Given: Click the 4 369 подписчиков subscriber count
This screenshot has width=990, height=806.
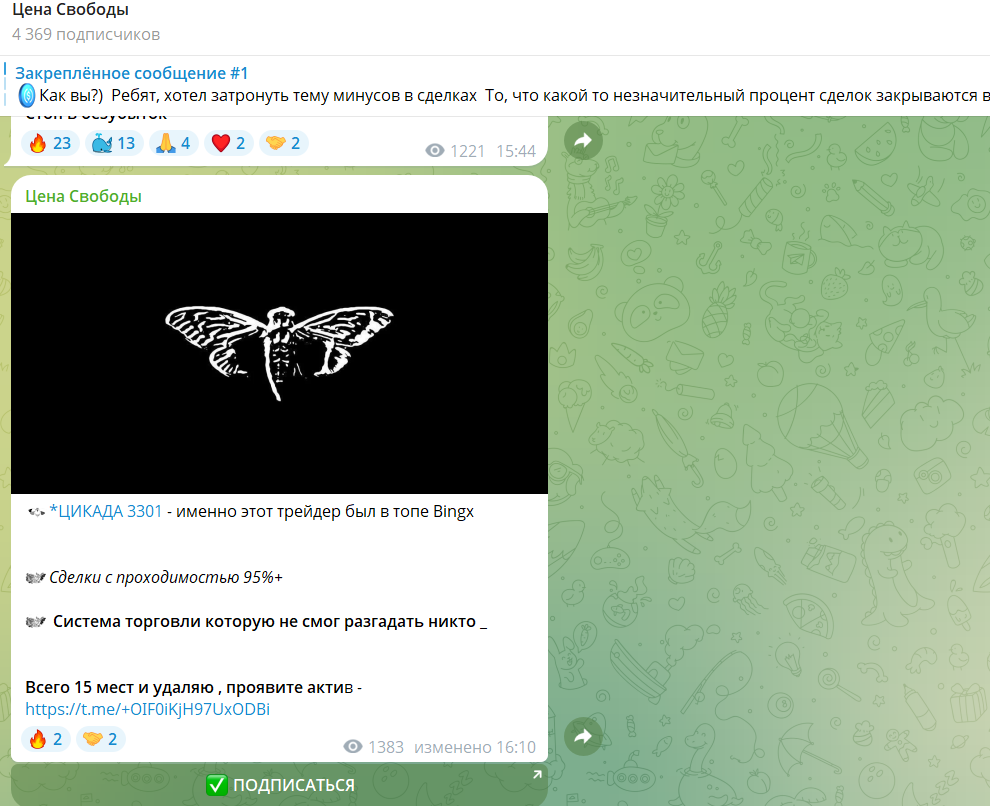Looking at the screenshot, I should (86, 34).
